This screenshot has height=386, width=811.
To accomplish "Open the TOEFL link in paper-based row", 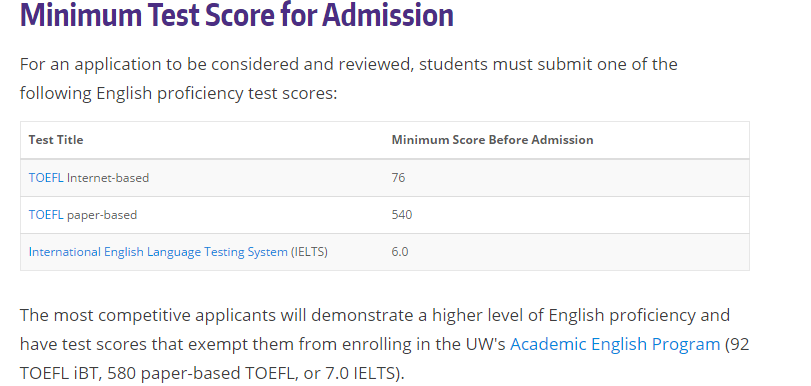I will tap(46, 215).
